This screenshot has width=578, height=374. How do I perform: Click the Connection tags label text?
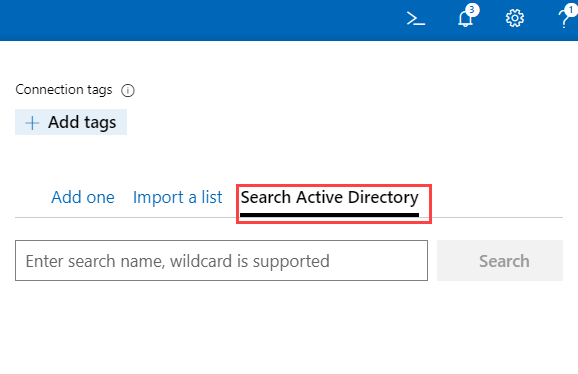64,90
